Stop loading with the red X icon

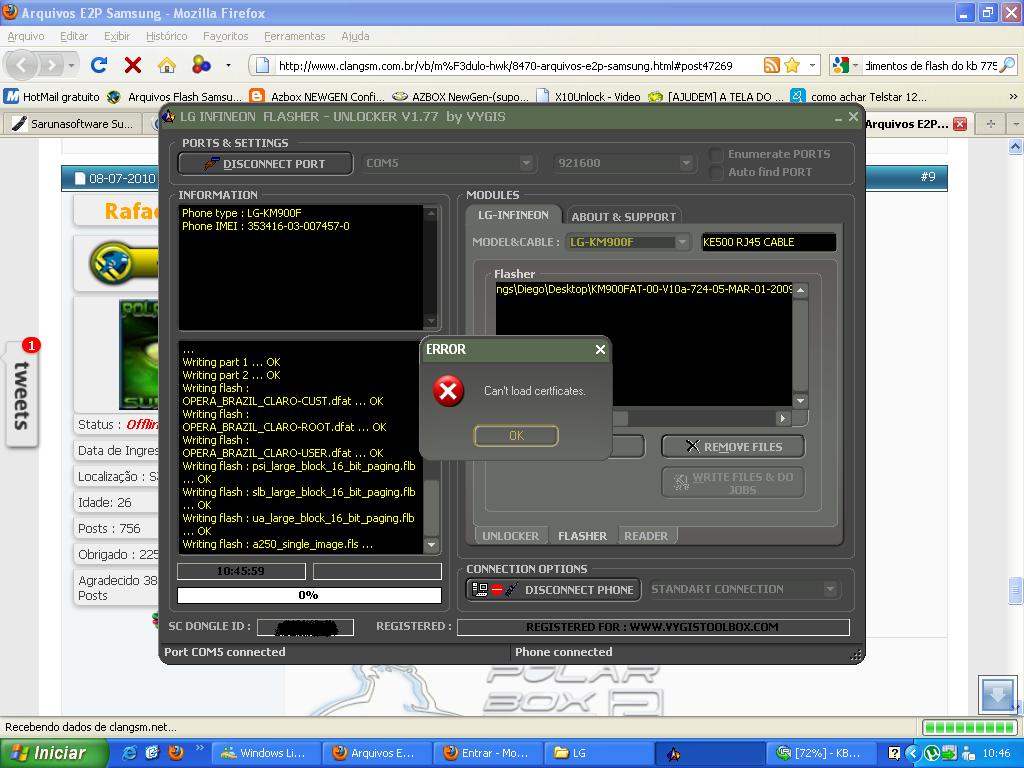tap(133, 65)
